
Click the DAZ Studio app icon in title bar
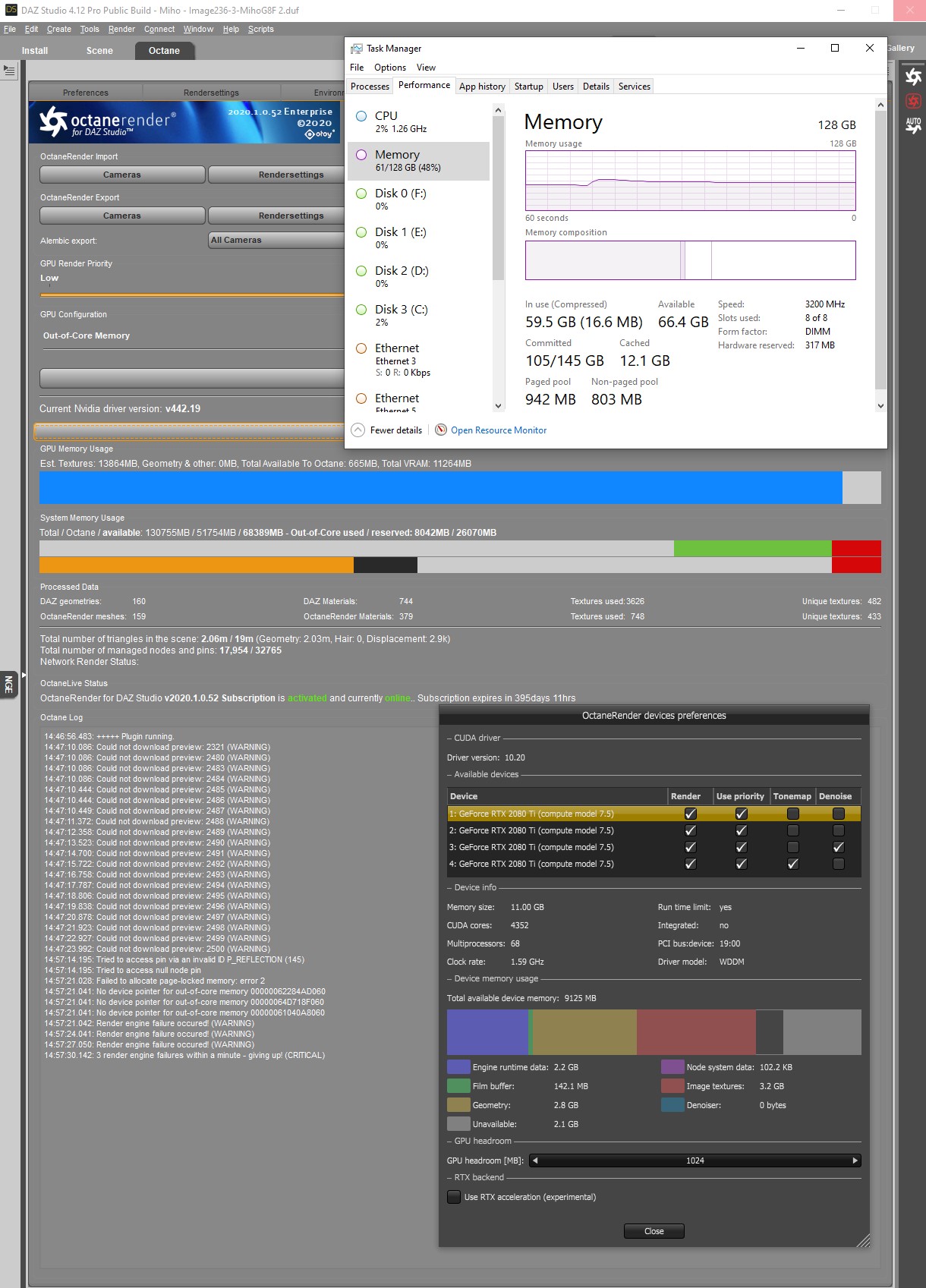[x=11, y=10]
